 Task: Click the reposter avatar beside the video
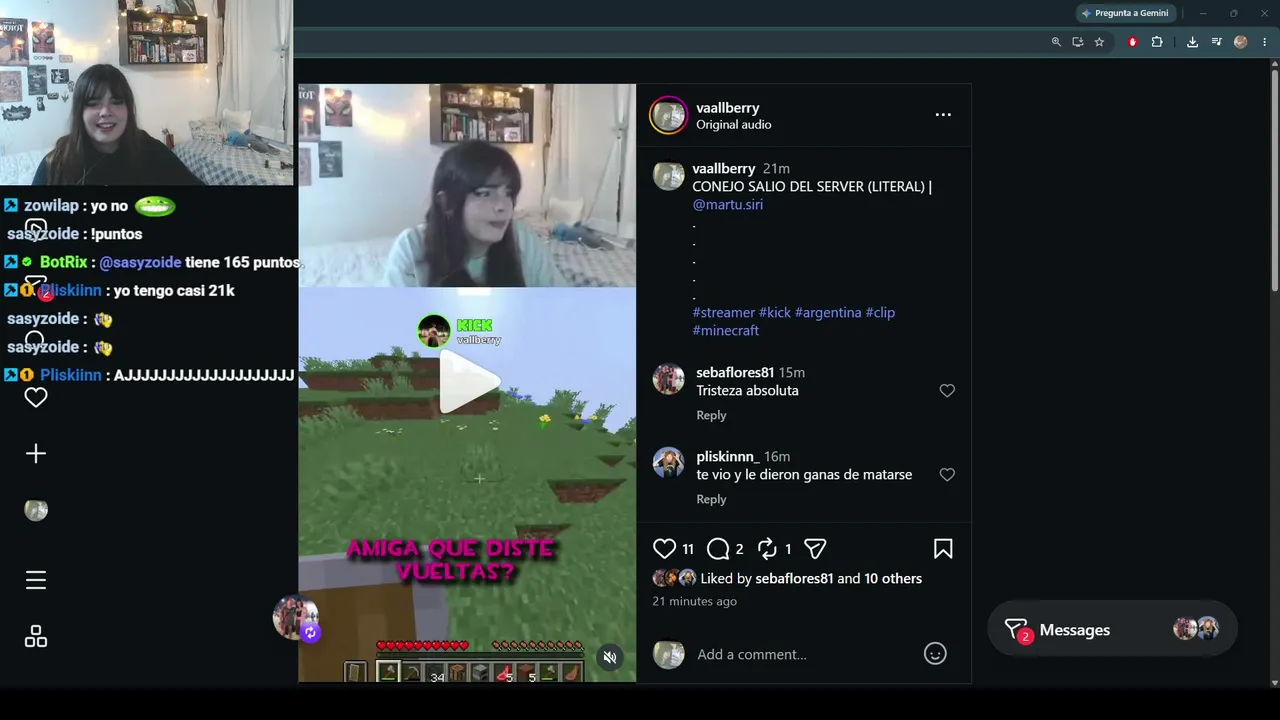coord(295,618)
